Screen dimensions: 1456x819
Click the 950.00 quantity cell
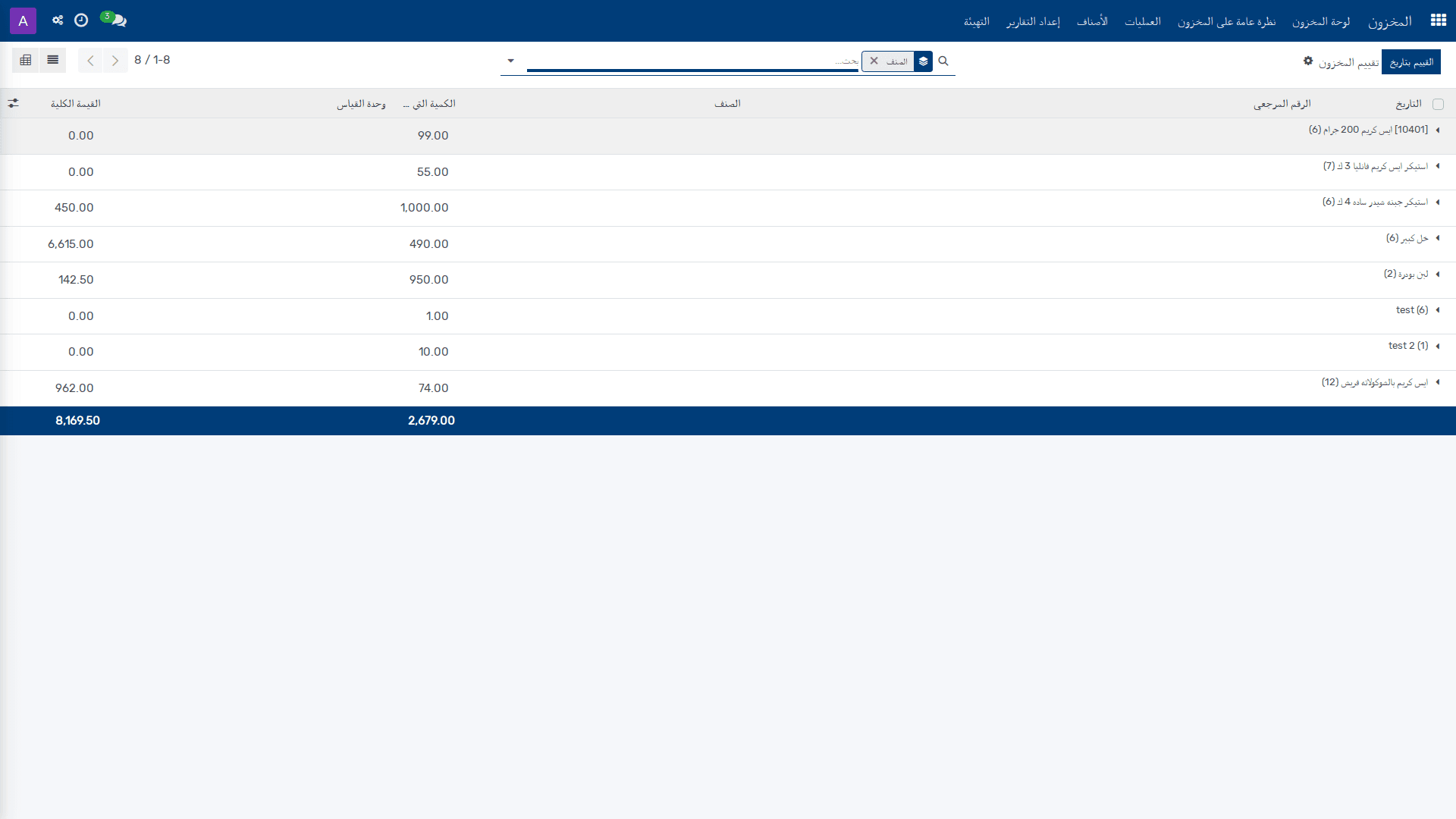pos(429,280)
